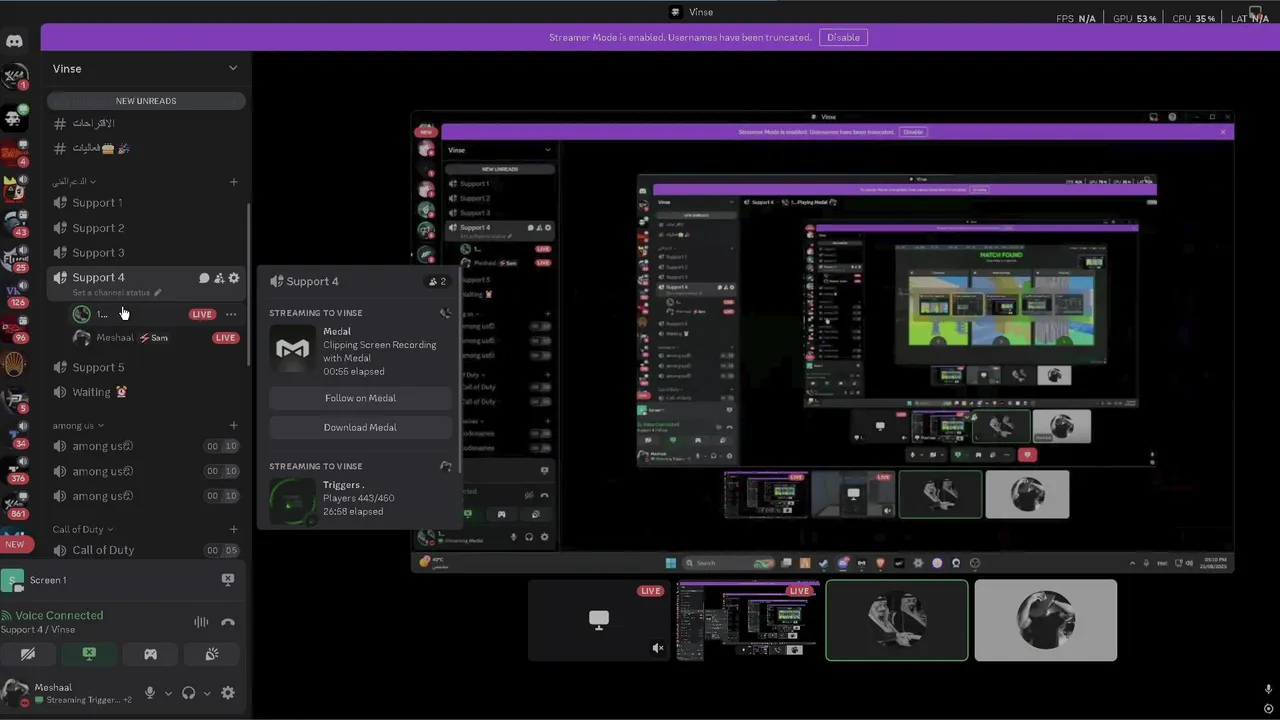
Task: Open Support 4 channel settings gear
Action: pyautogui.click(x=234, y=278)
